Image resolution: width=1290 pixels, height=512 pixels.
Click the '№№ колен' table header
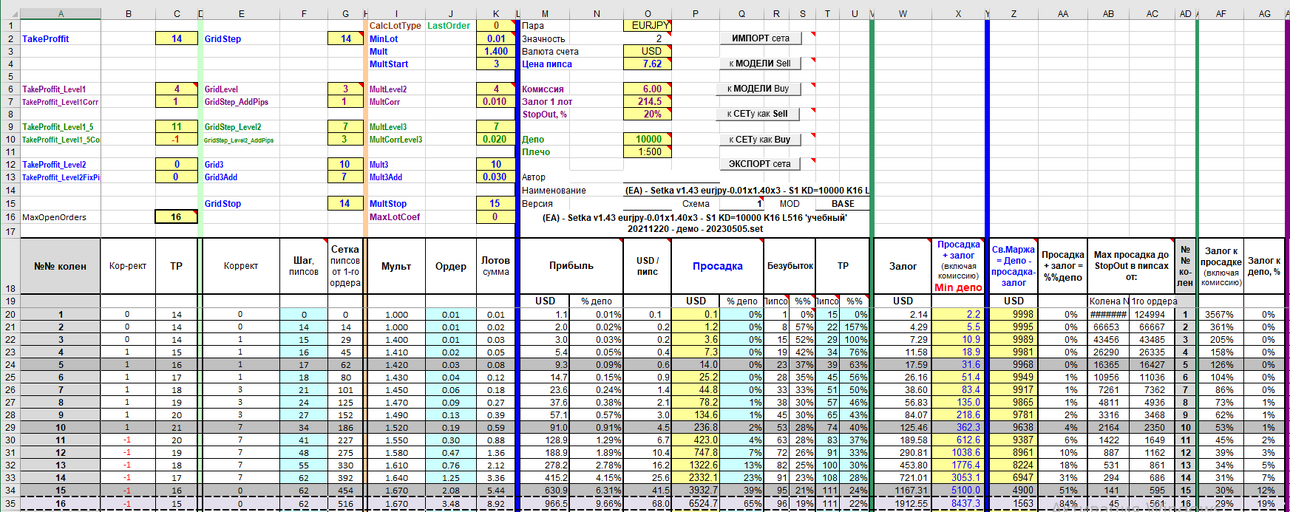pos(60,266)
